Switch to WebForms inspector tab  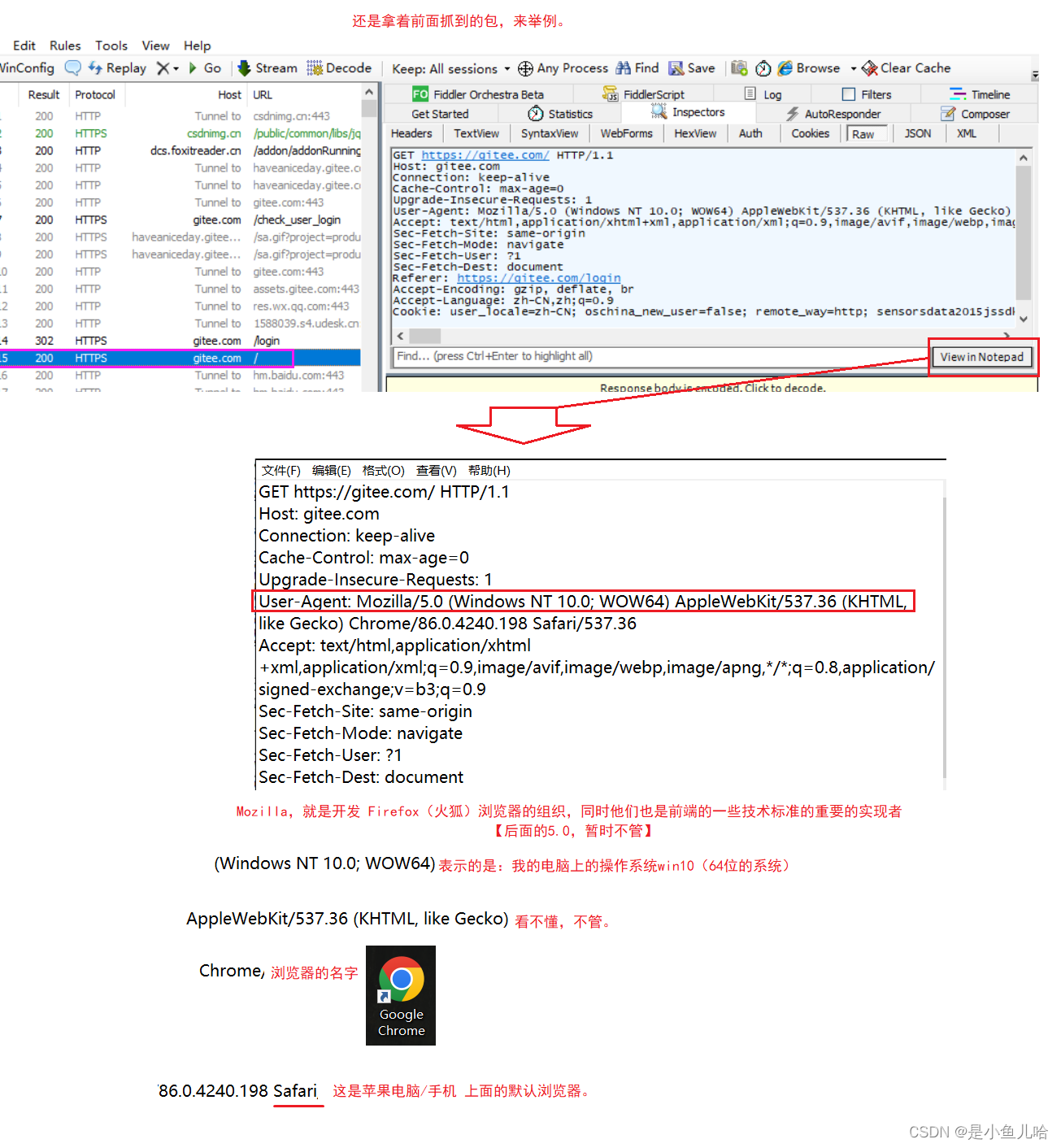[626, 133]
